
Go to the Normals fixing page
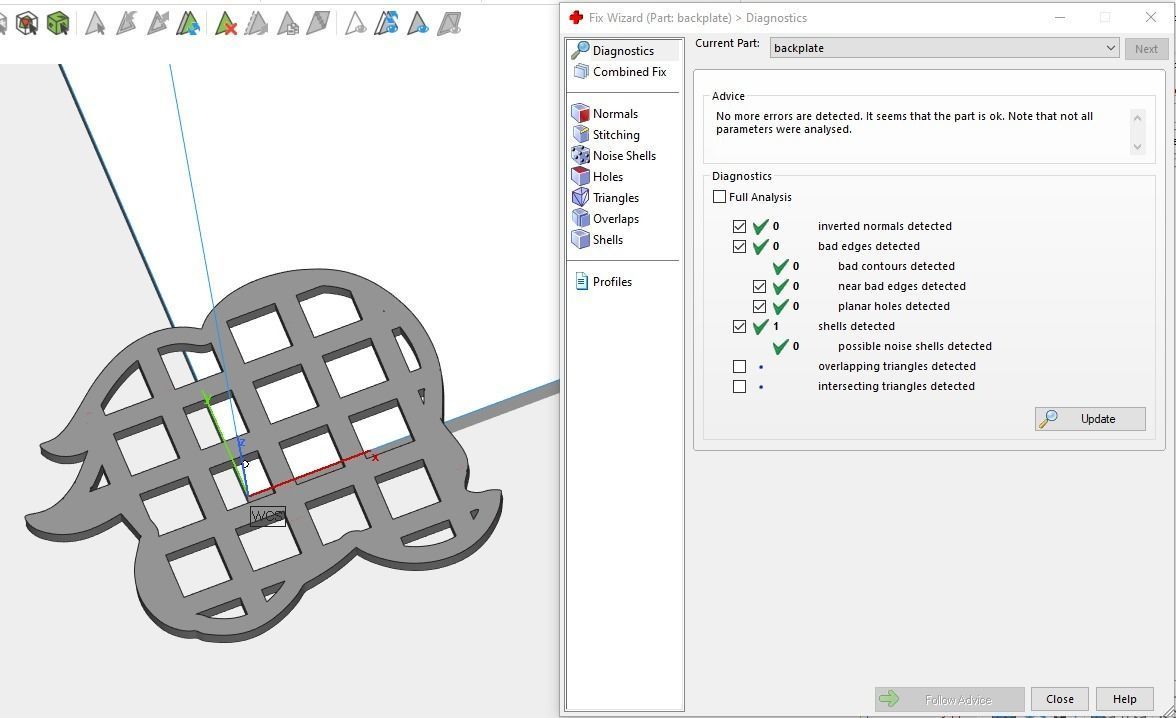pyautogui.click(x=615, y=113)
